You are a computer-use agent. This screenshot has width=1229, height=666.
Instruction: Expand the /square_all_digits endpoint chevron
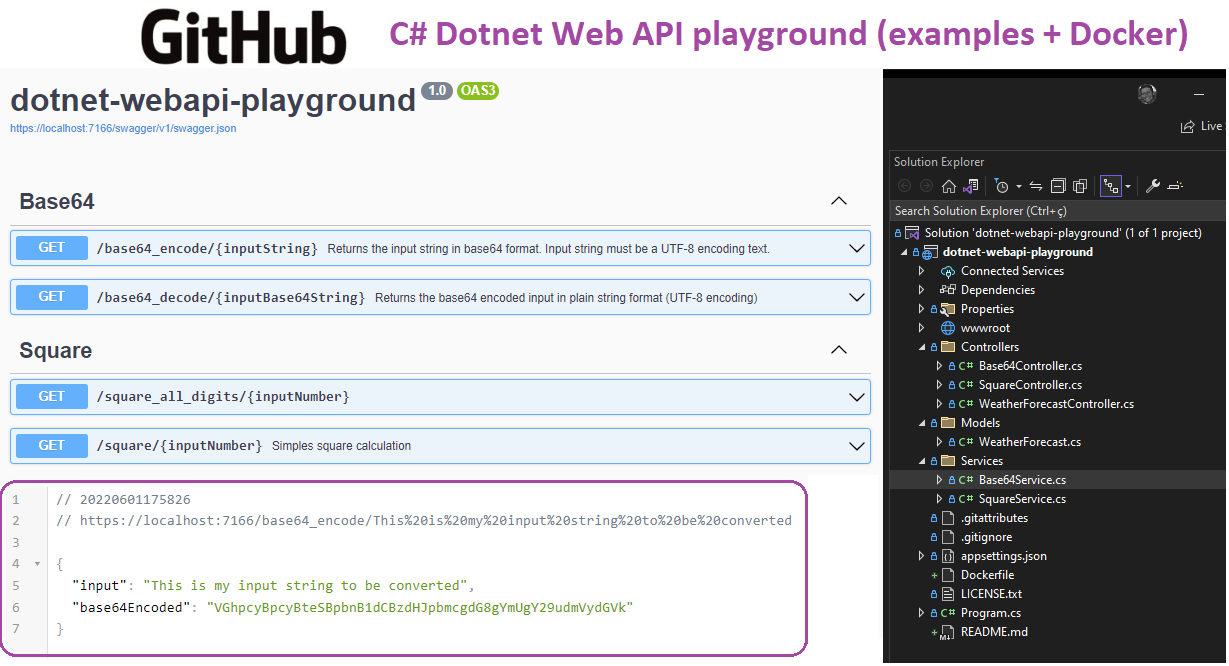[856, 397]
